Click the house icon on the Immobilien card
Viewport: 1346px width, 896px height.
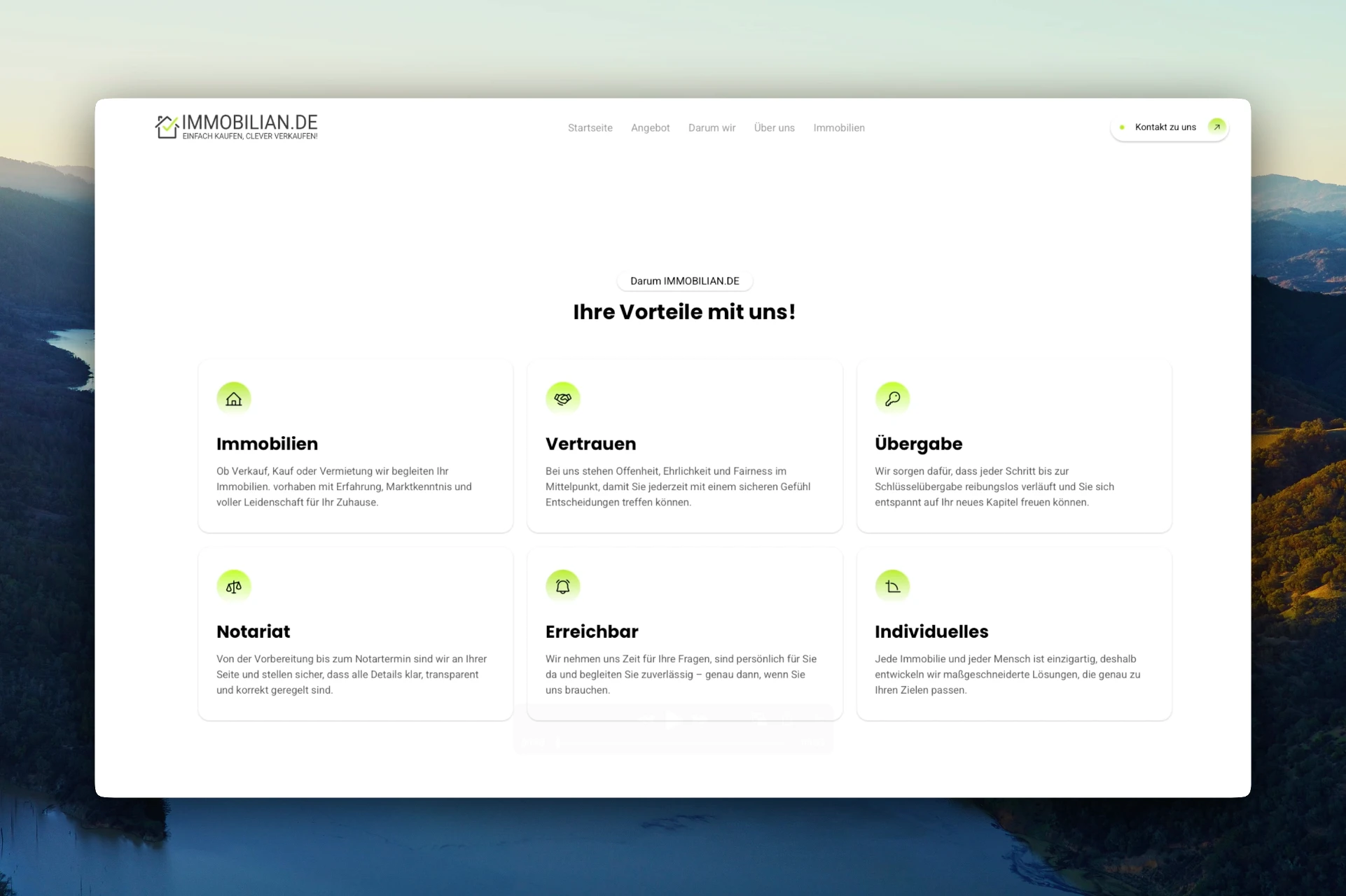tap(234, 398)
